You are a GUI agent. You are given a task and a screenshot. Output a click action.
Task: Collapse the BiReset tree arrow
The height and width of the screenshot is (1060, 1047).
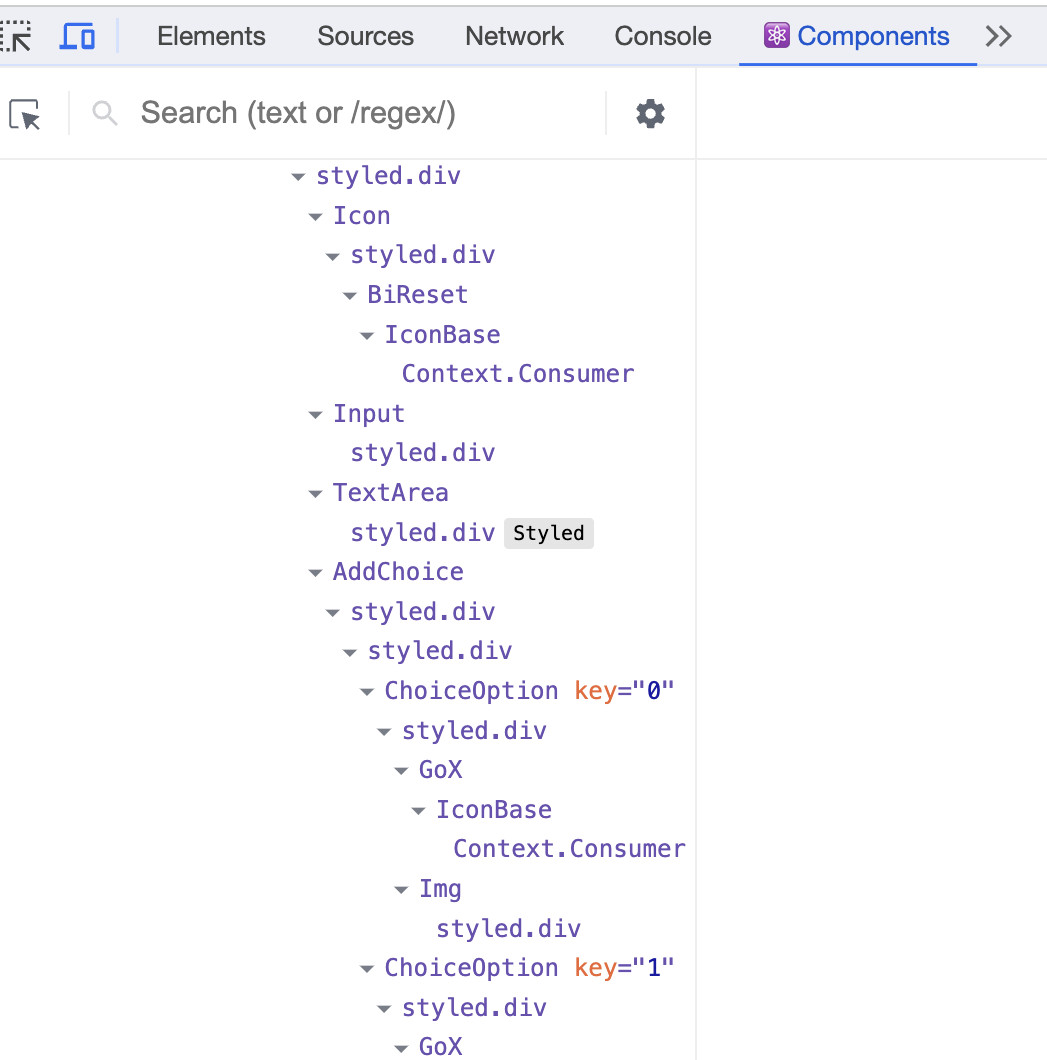[349, 296]
